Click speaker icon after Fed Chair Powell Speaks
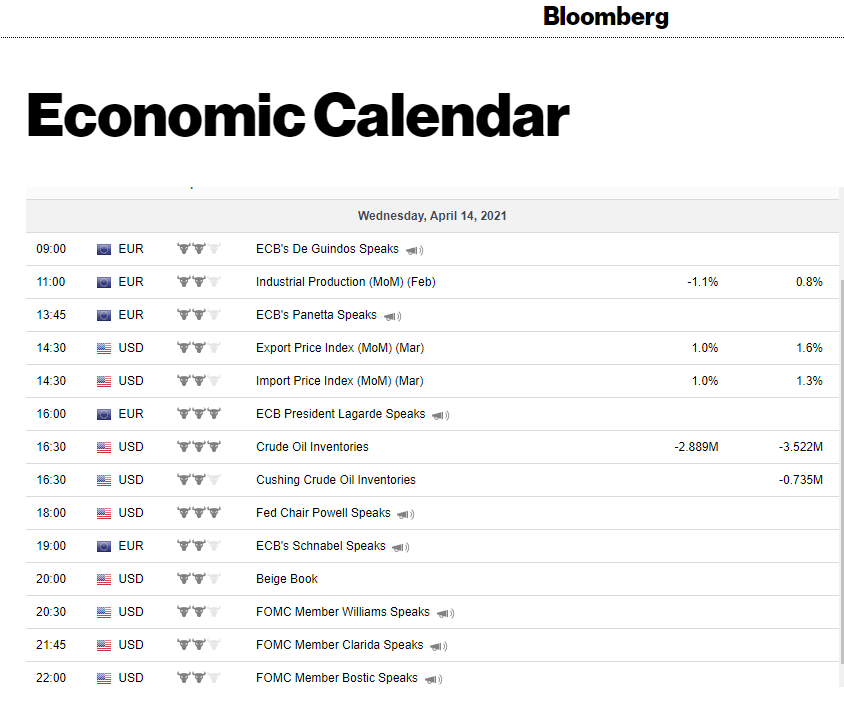The image size is (844, 701). pos(405,514)
